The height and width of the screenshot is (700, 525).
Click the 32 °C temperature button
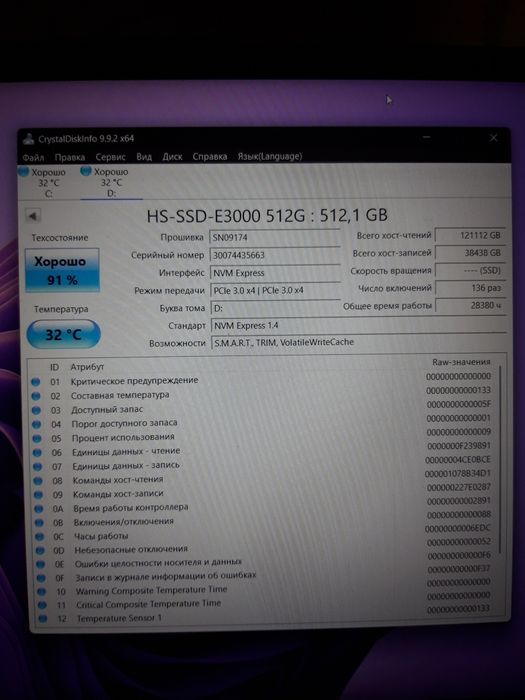pyautogui.click(x=63, y=334)
